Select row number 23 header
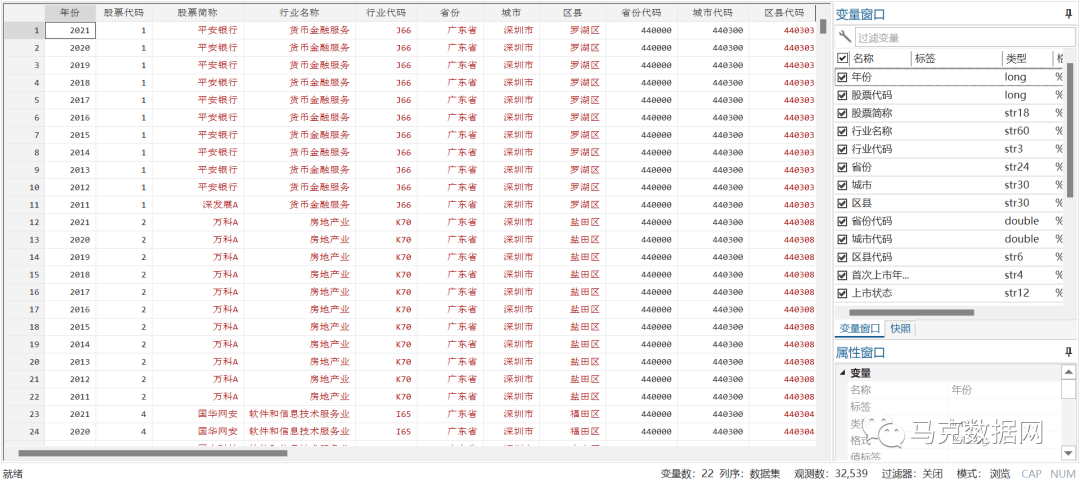The height and width of the screenshot is (480, 1080). point(25,414)
